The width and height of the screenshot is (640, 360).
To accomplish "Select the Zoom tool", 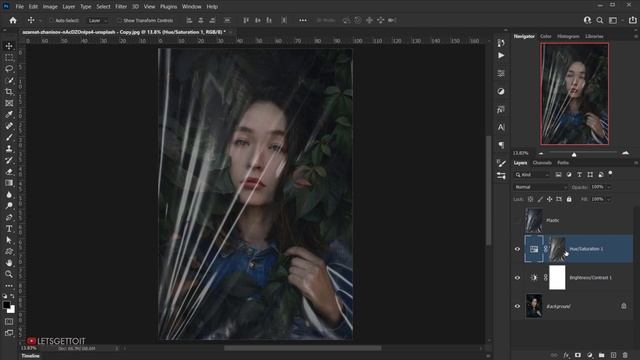I will tap(9, 274).
